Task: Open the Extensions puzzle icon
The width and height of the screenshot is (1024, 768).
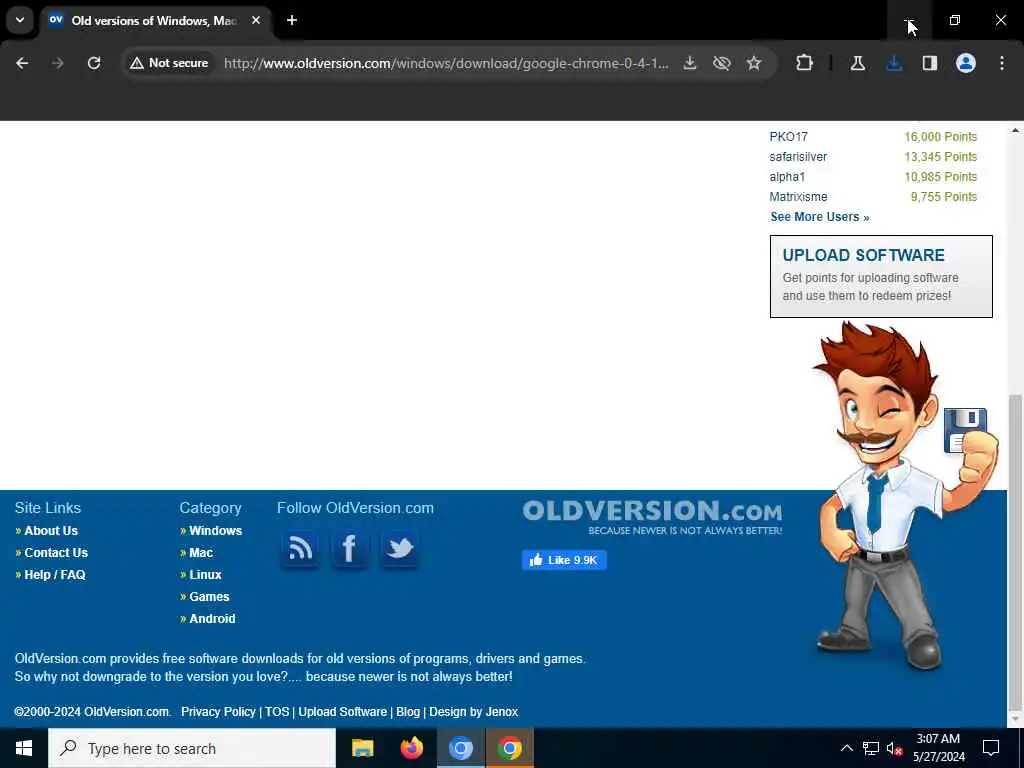Action: 805,63
